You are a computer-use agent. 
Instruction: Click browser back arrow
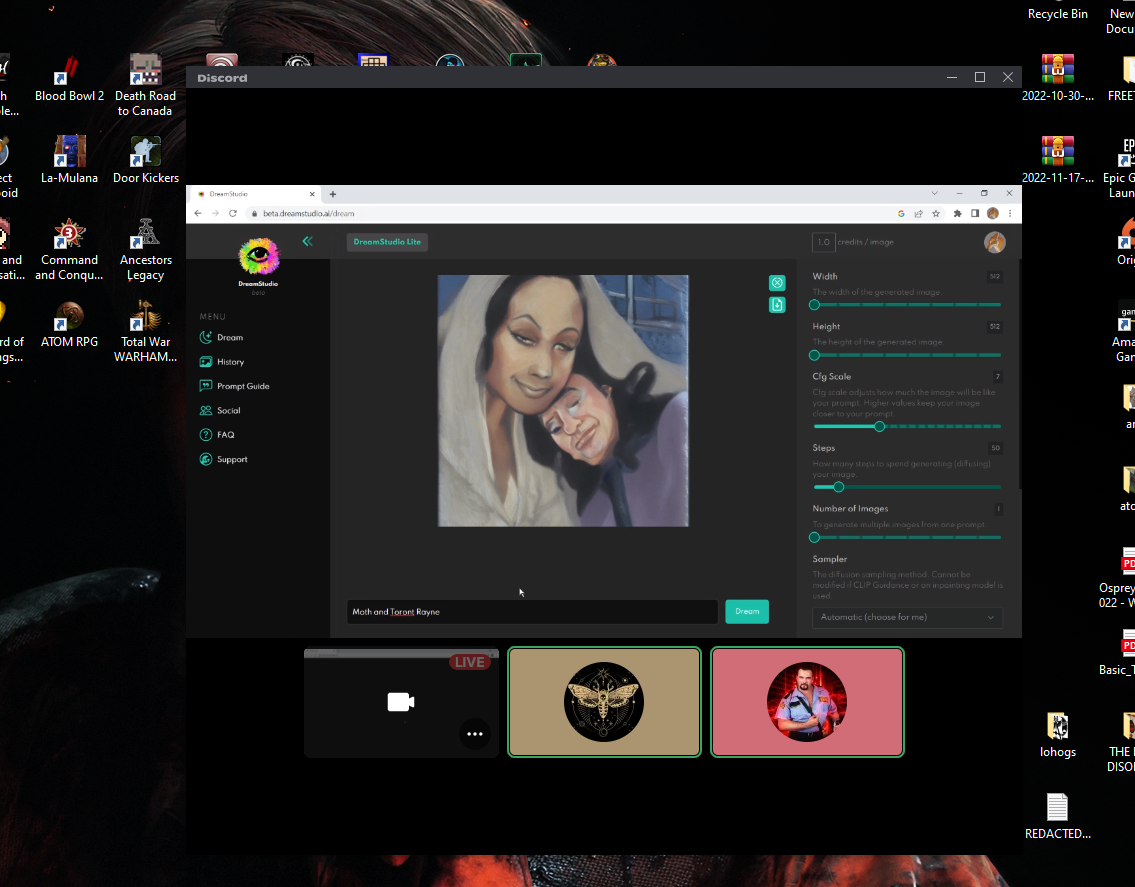(x=198, y=214)
